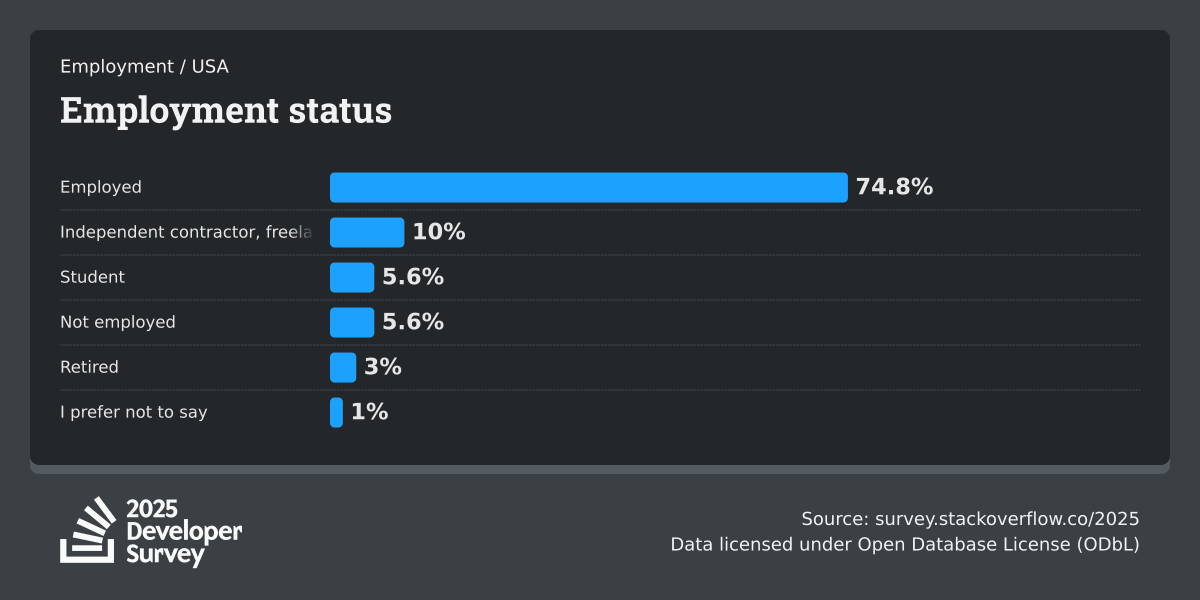Screen dimensions: 1200x600
Task: Select the Independent contractor bar
Action: click(367, 232)
